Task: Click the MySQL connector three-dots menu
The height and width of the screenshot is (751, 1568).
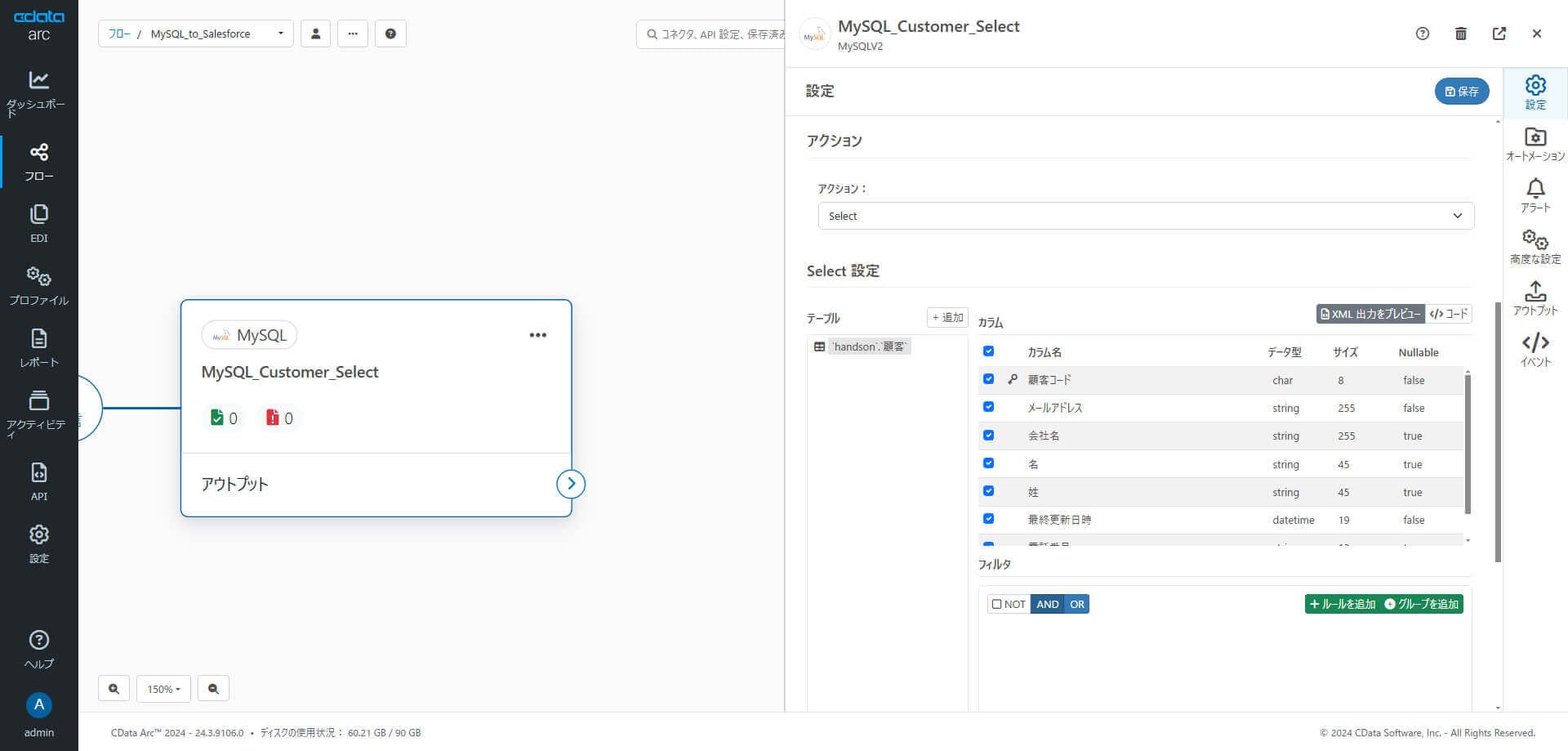Action: point(537,335)
